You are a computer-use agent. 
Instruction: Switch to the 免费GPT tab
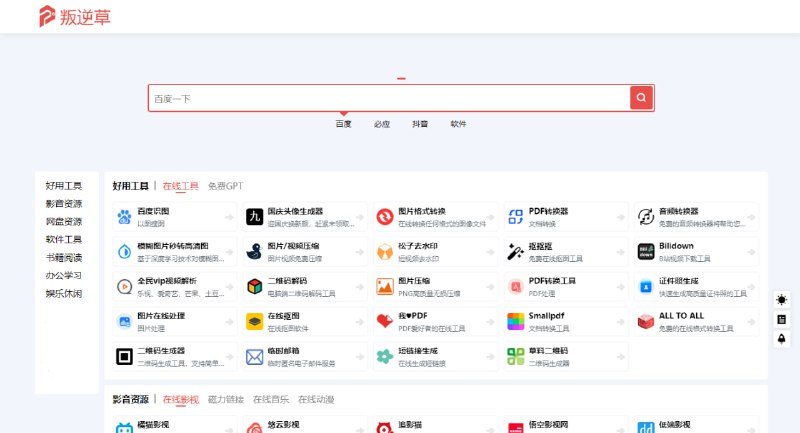[x=226, y=186]
